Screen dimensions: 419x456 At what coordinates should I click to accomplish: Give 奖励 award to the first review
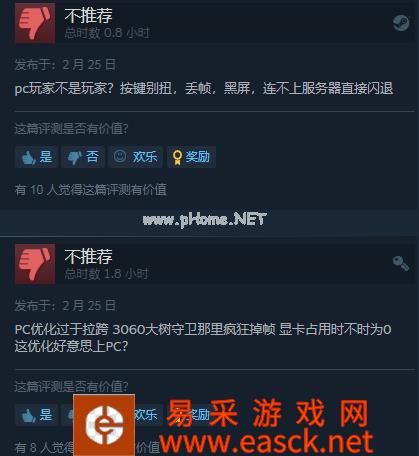191,157
